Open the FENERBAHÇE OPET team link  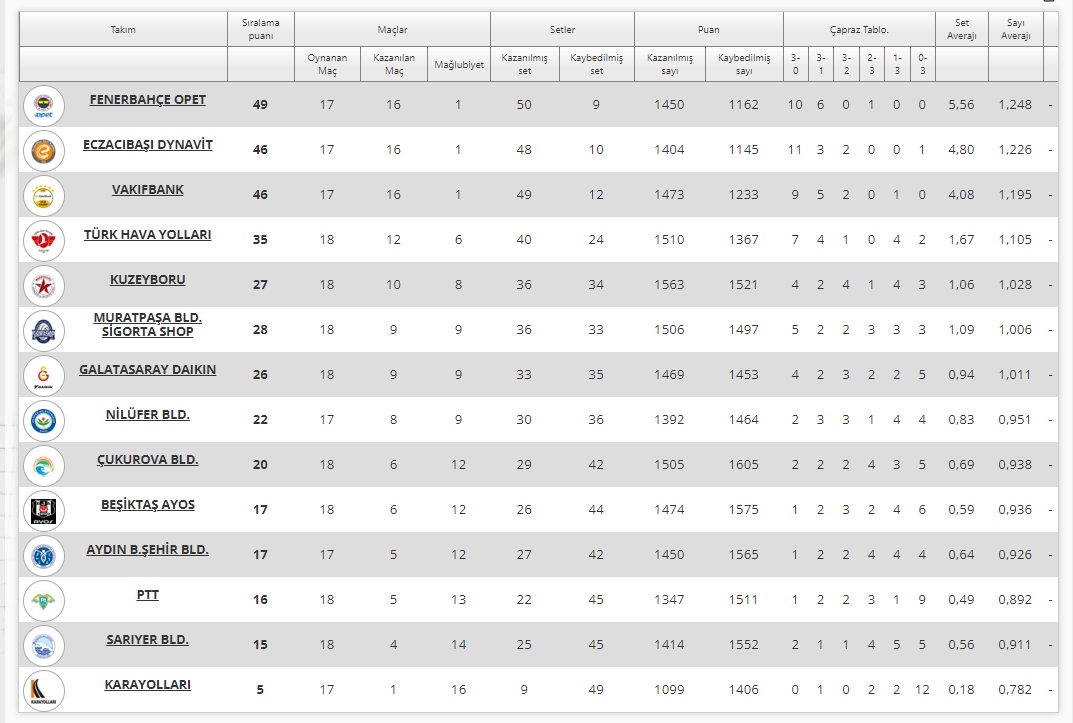[148, 100]
